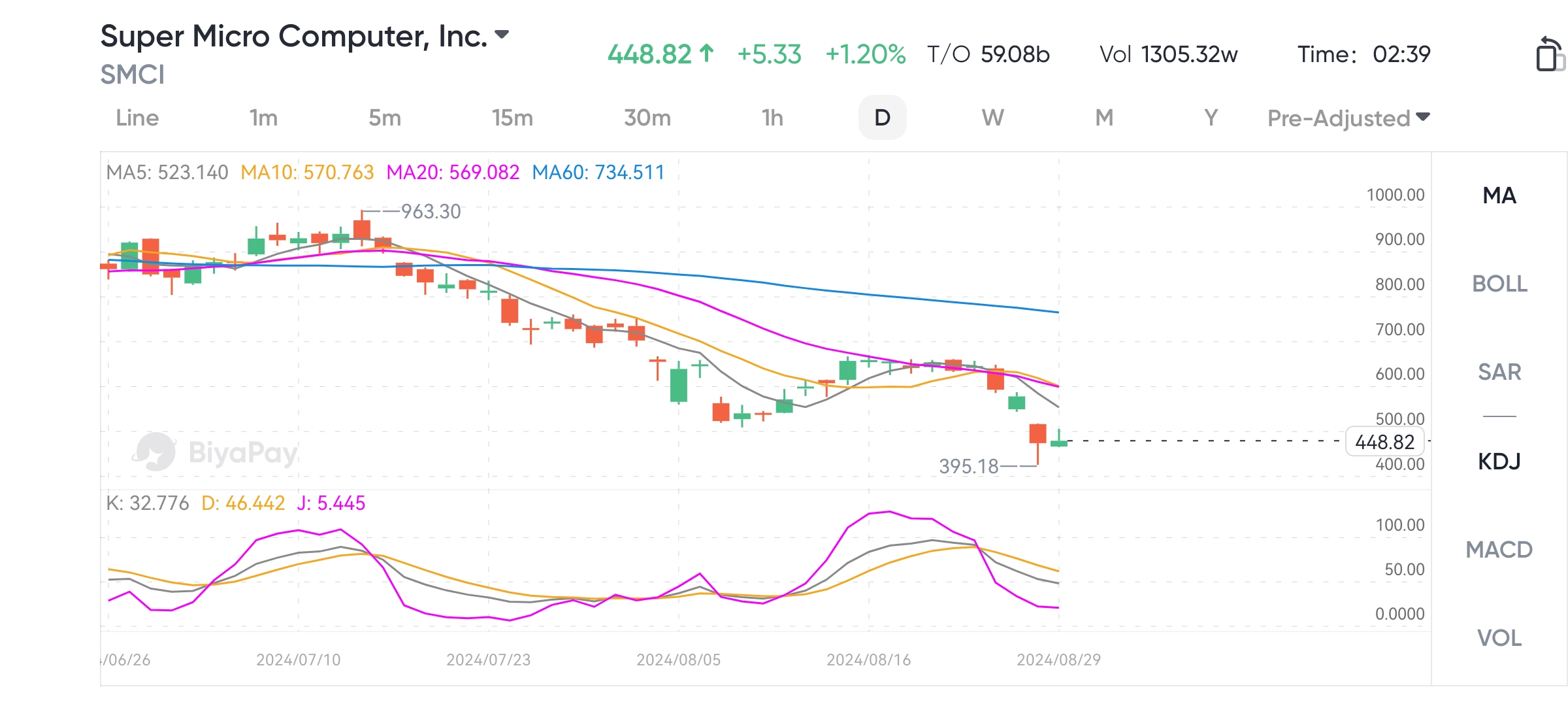Click the Super Micro Computer, Inc. title
Screen dimensions: 1568x706
pos(294,36)
